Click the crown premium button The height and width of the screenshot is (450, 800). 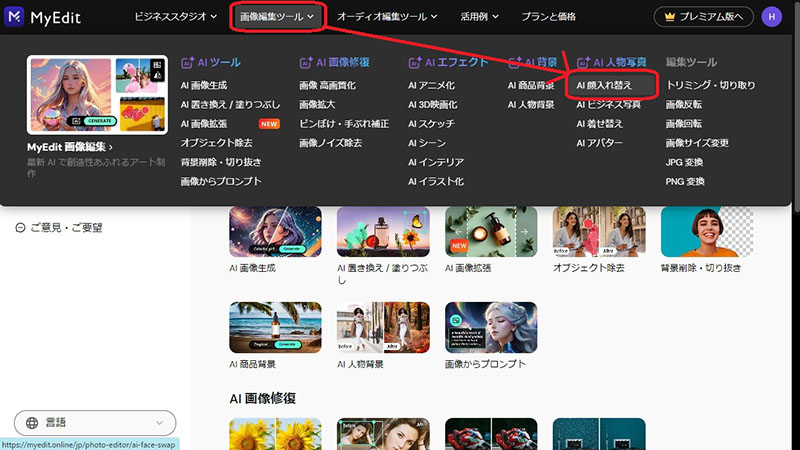point(704,17)
